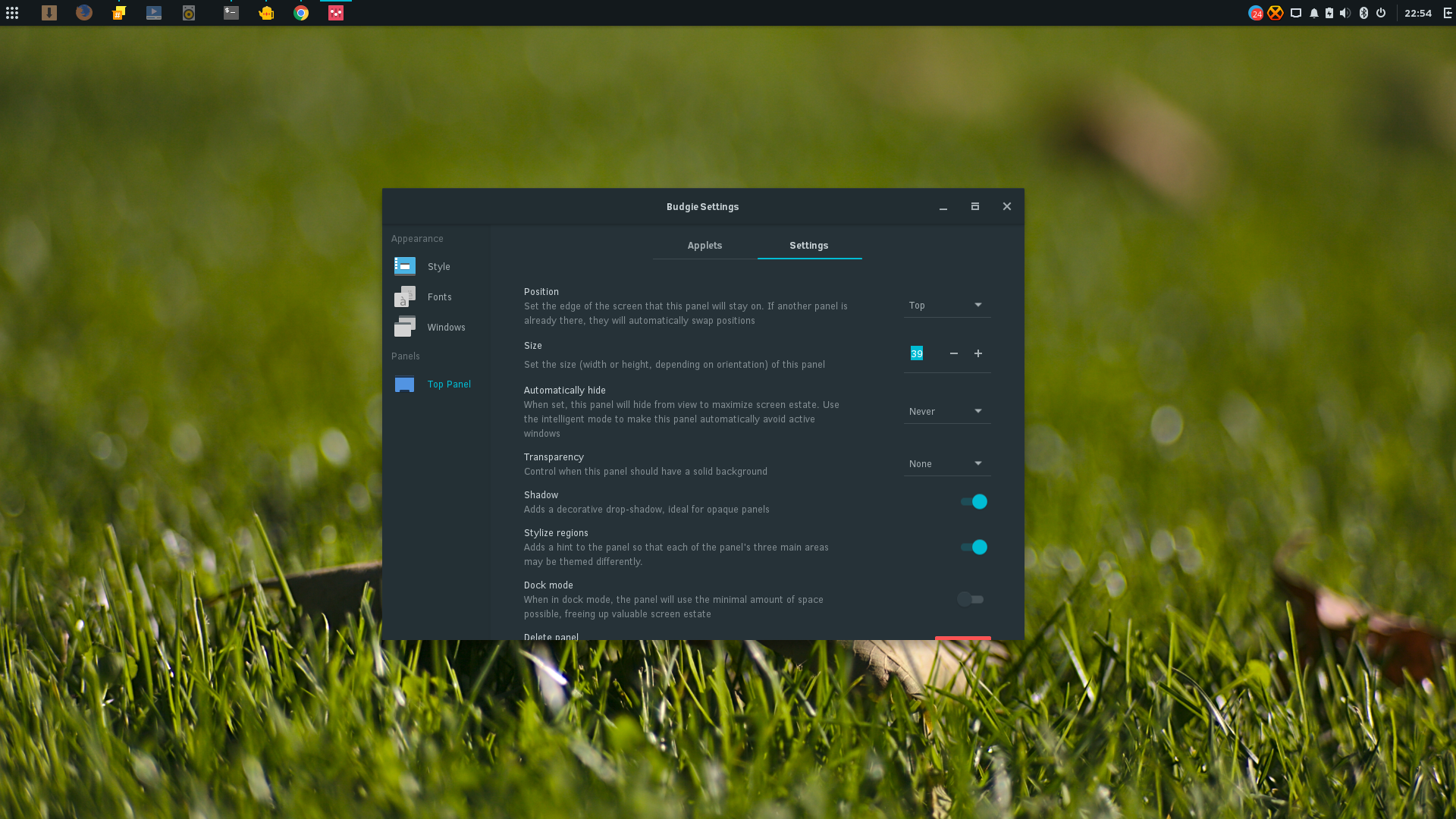Screen dimensions: 1456x819
Task: Maximize the Budgie Settings window
Action: click(x=975, y=206)
